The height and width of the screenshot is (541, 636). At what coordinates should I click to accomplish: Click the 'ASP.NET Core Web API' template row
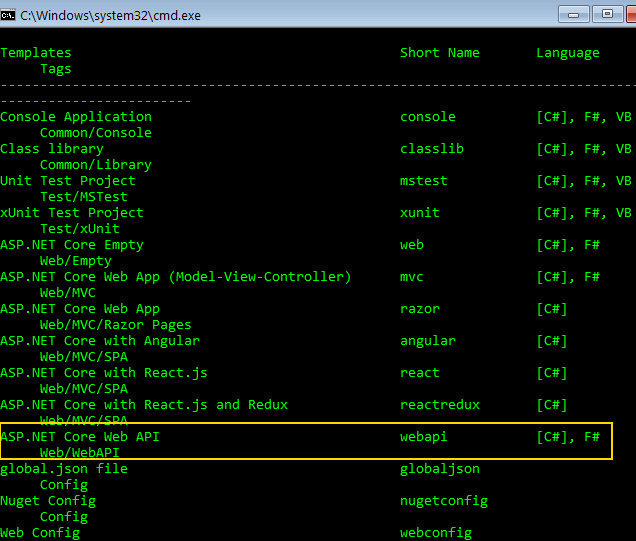pos(80,437)
